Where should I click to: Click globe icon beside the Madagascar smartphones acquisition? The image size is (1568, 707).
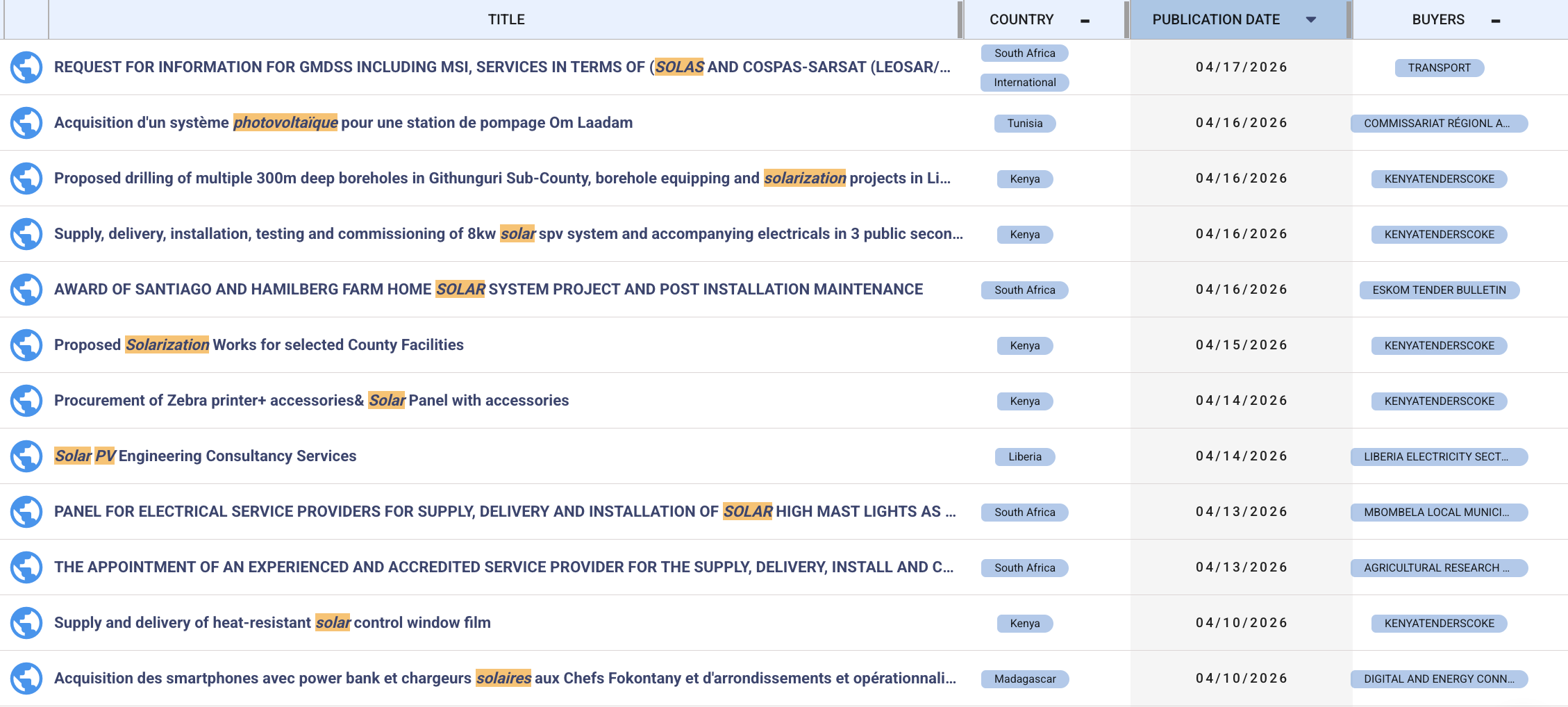tap(26, 679)
